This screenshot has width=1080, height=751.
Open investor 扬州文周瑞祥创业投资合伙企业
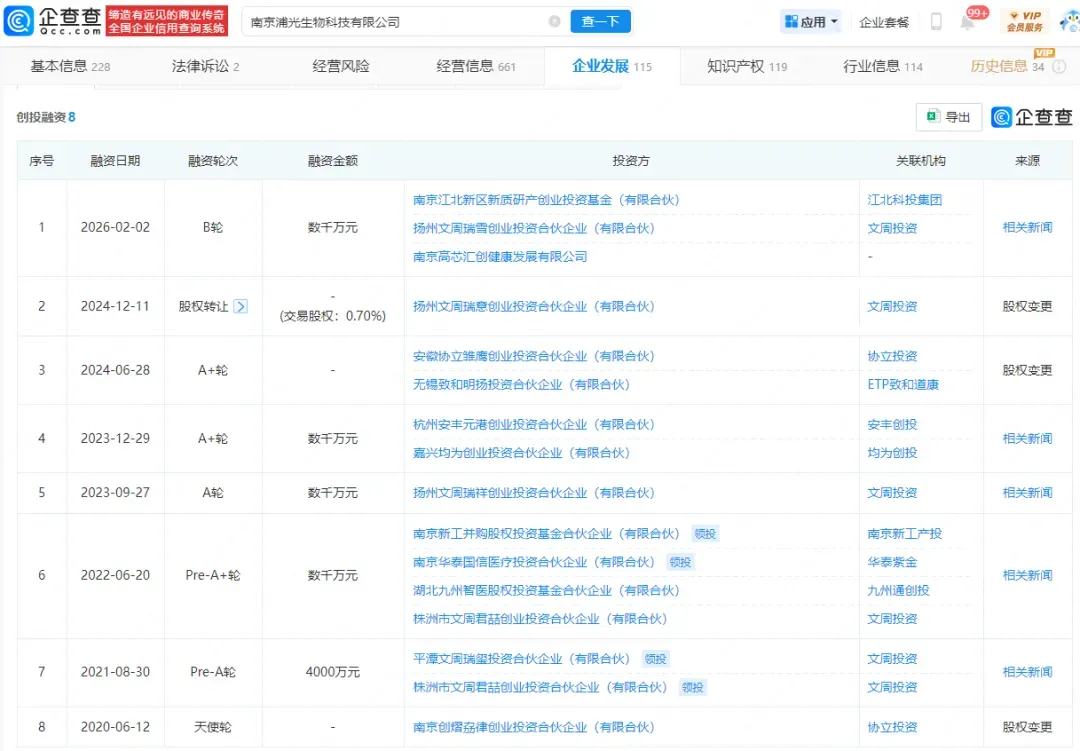click(x=534, y=493)
